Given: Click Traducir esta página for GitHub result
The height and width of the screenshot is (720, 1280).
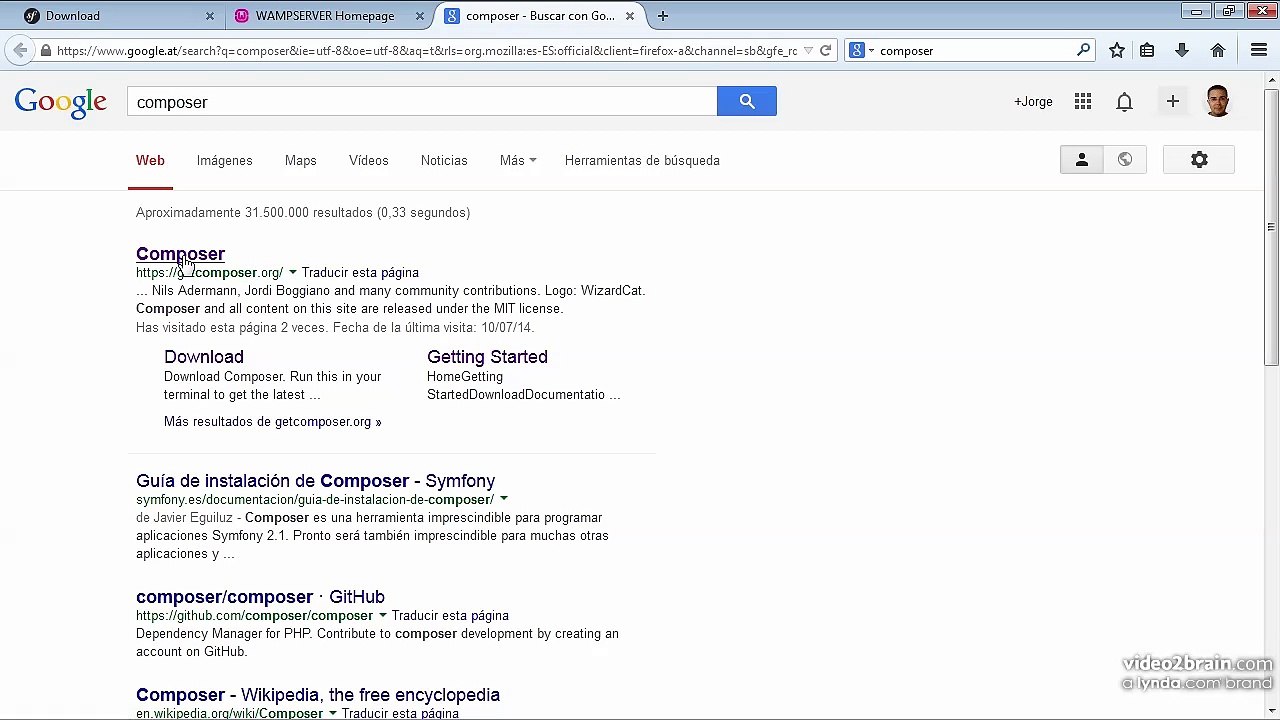Looking at the screenshot, I should 450,615.
